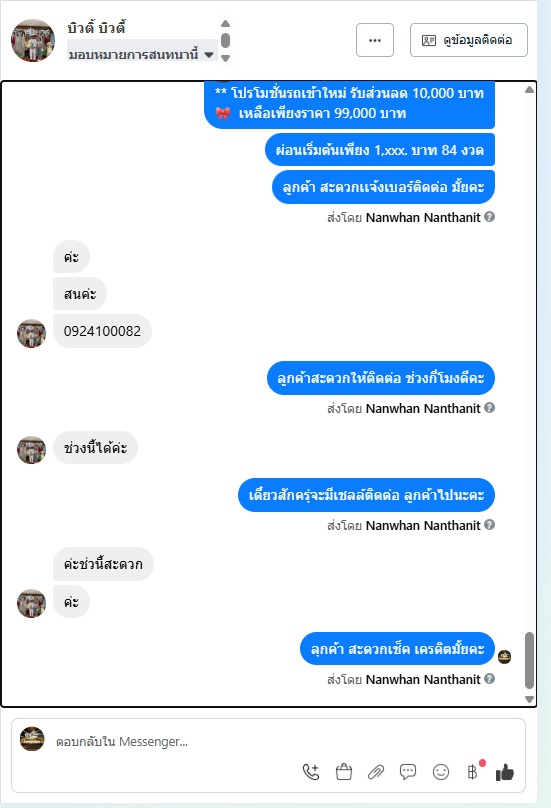Click the customer profile picture in header
Image resolution: width=551 pixels, height=808 pixels.
[33, 40]
